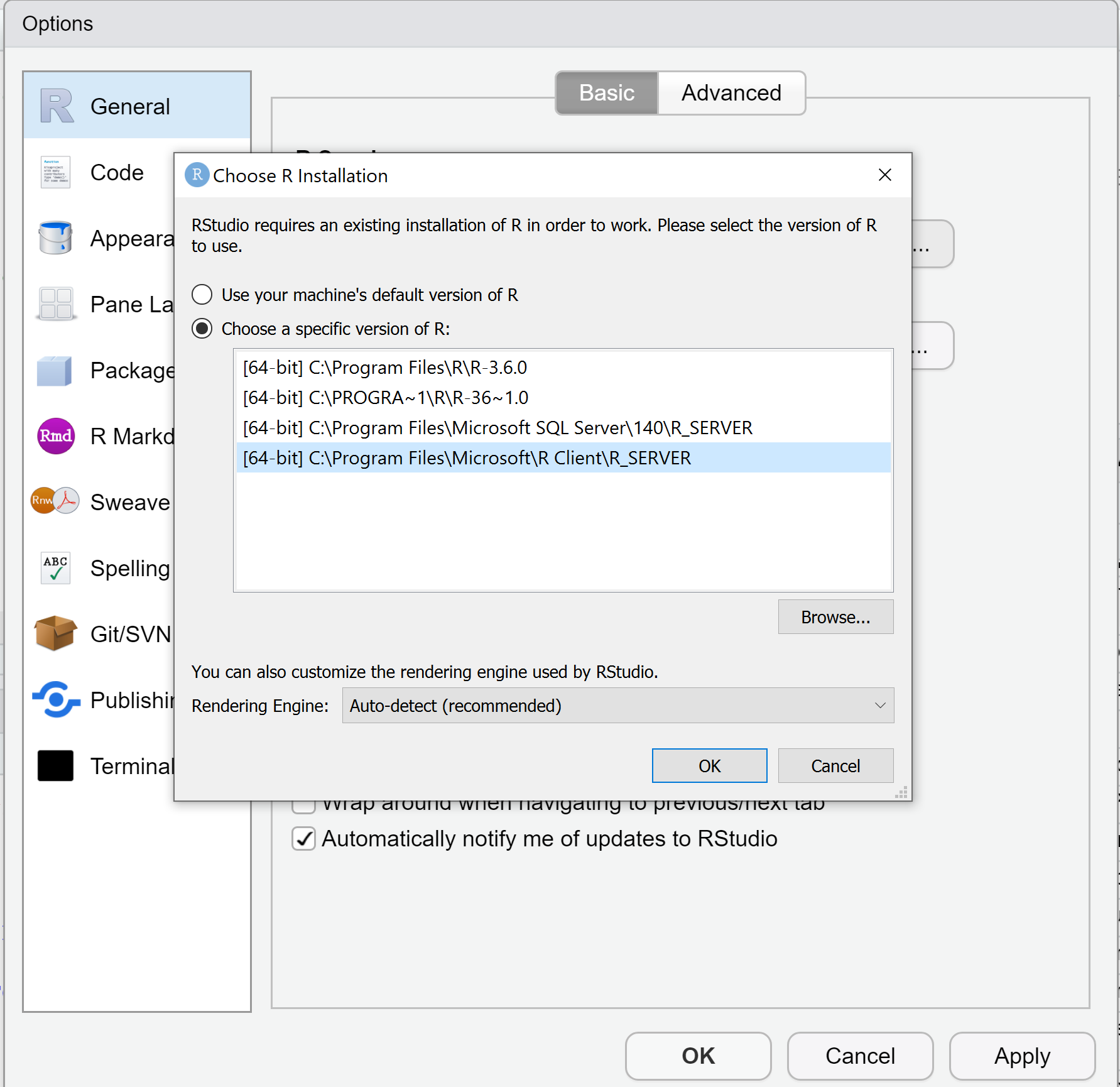Open the General settings icon
This screenshot has width=1120, height=1087.
(55, 106)
